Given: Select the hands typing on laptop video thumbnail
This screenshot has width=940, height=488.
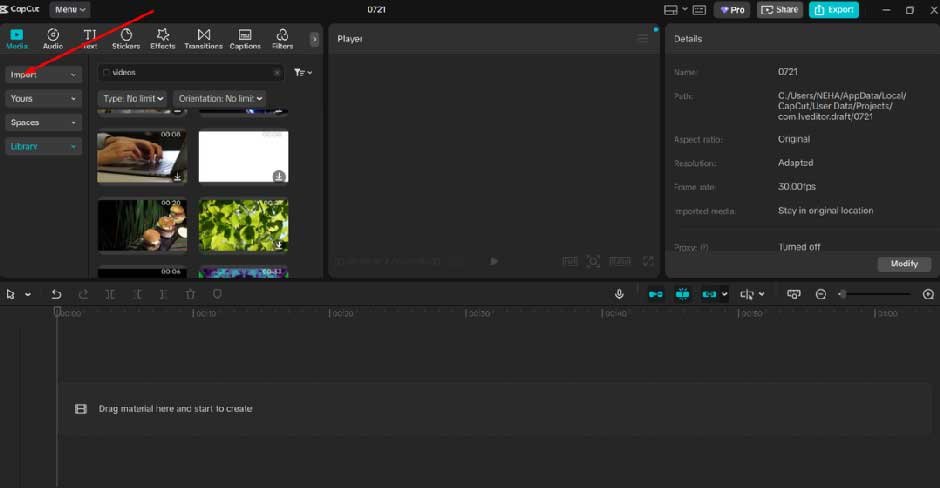Looking at the screenshot, I should coord(142,156).
